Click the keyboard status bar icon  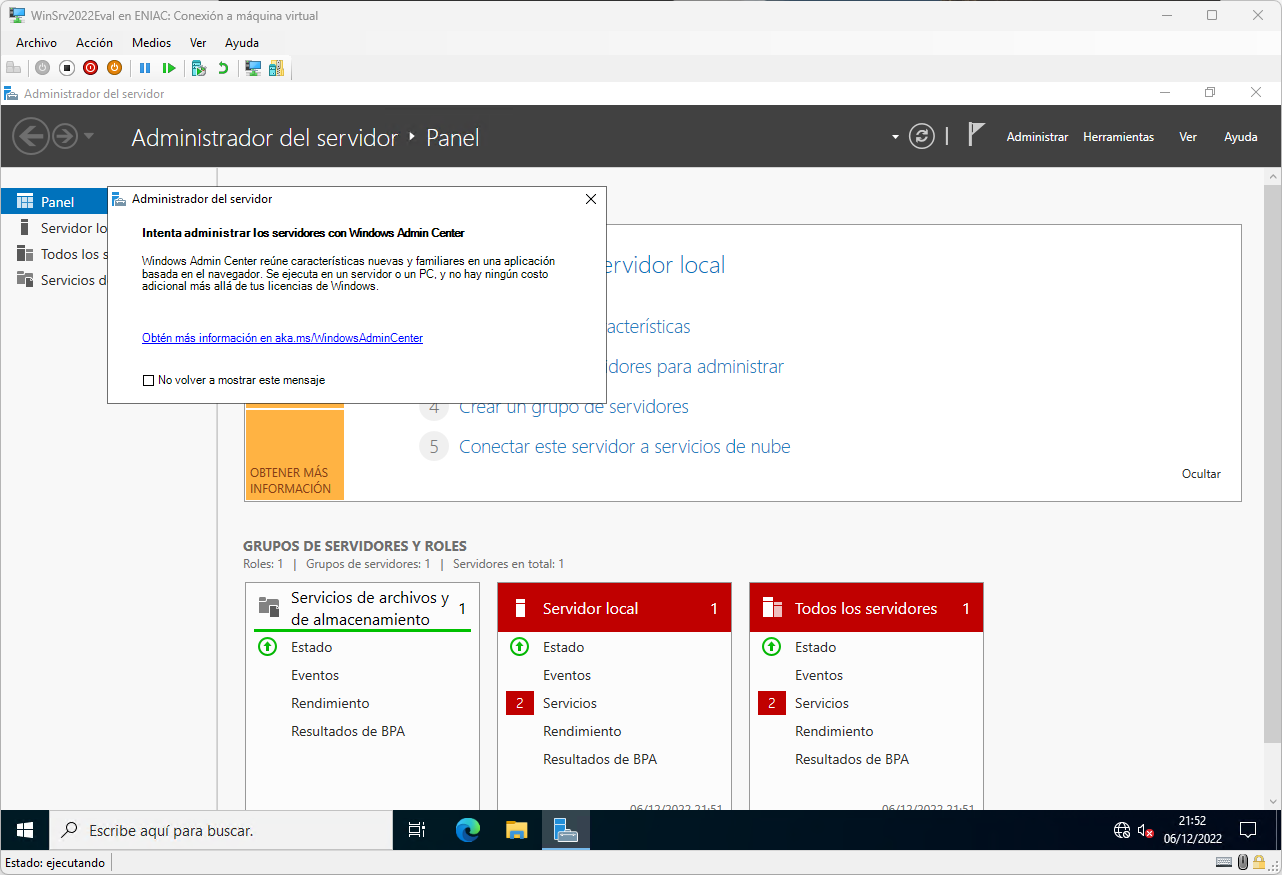pyautogui.click(x=1223, y=863)
